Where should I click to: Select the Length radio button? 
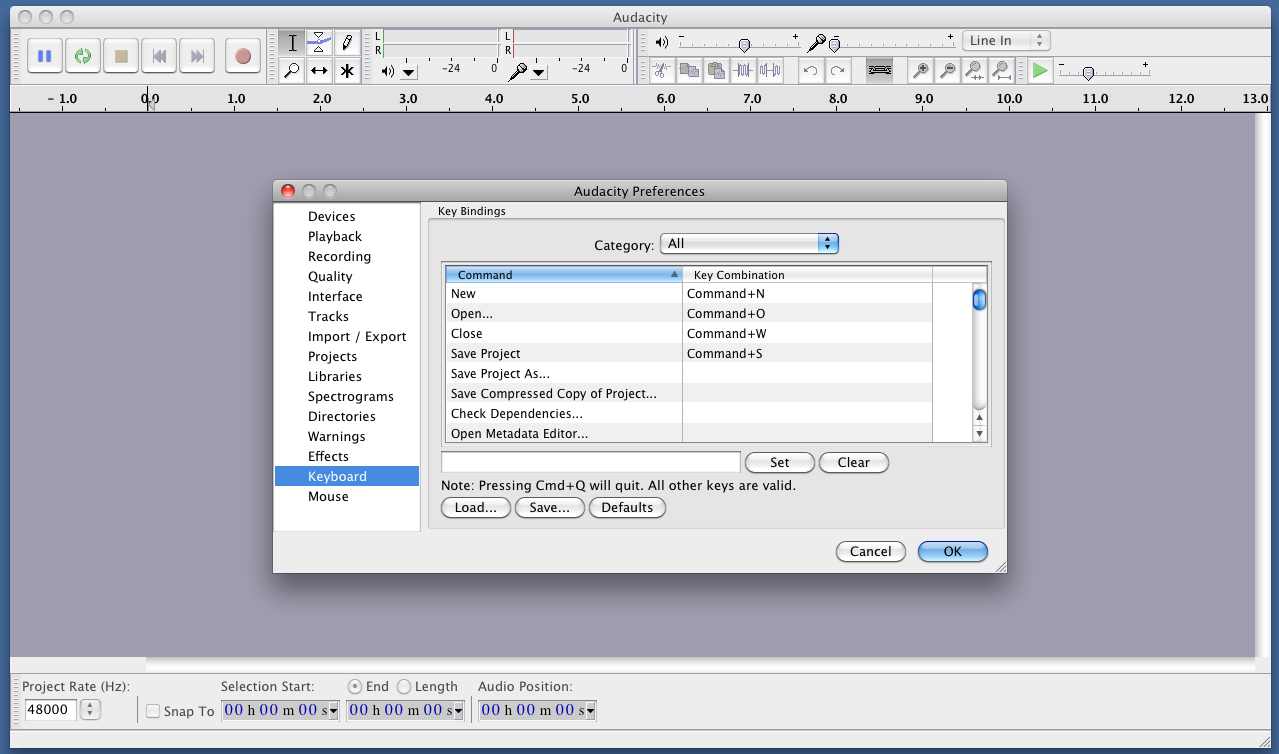point(404,686)
